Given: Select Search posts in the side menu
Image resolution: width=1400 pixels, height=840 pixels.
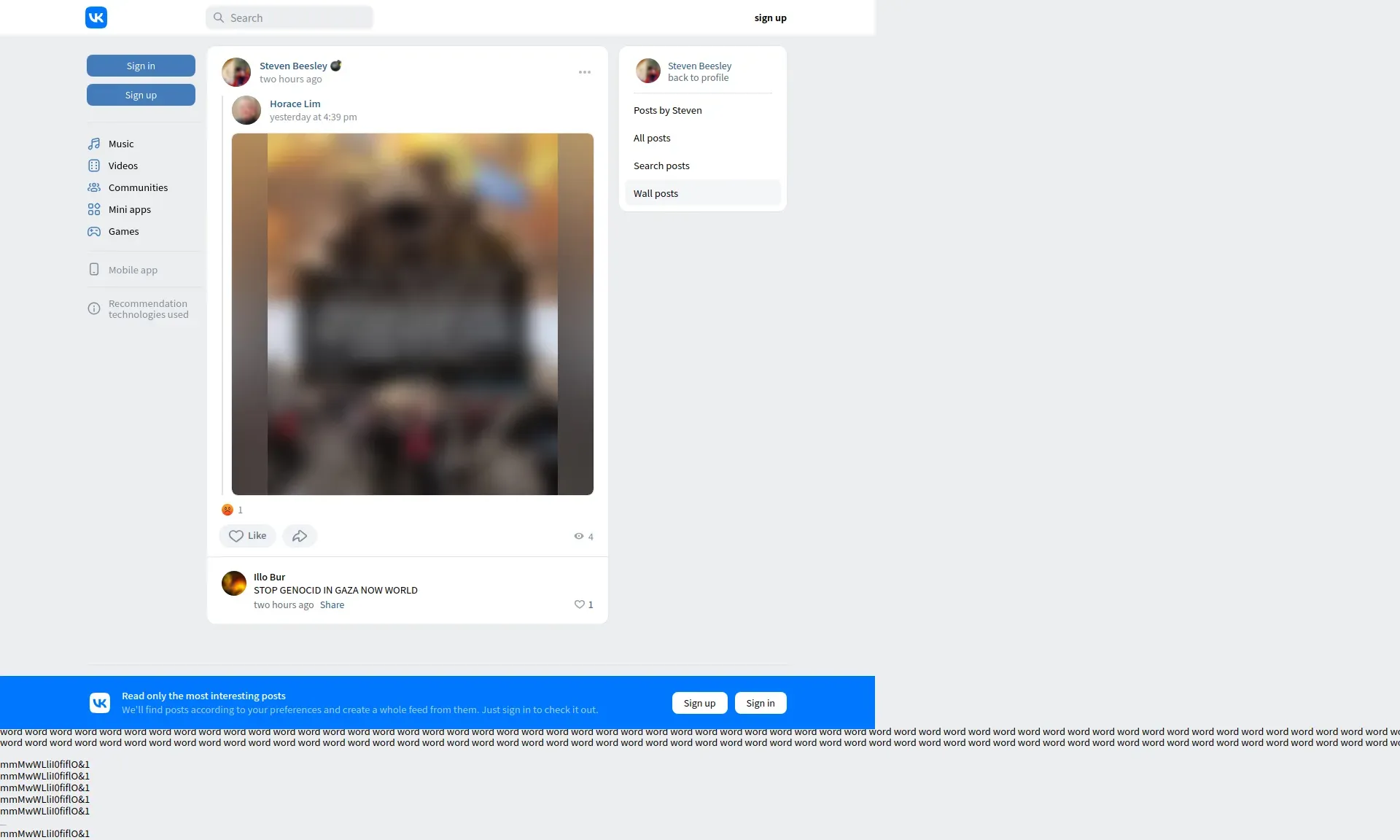Looking at the screenshot, I should tap(661, 166).
